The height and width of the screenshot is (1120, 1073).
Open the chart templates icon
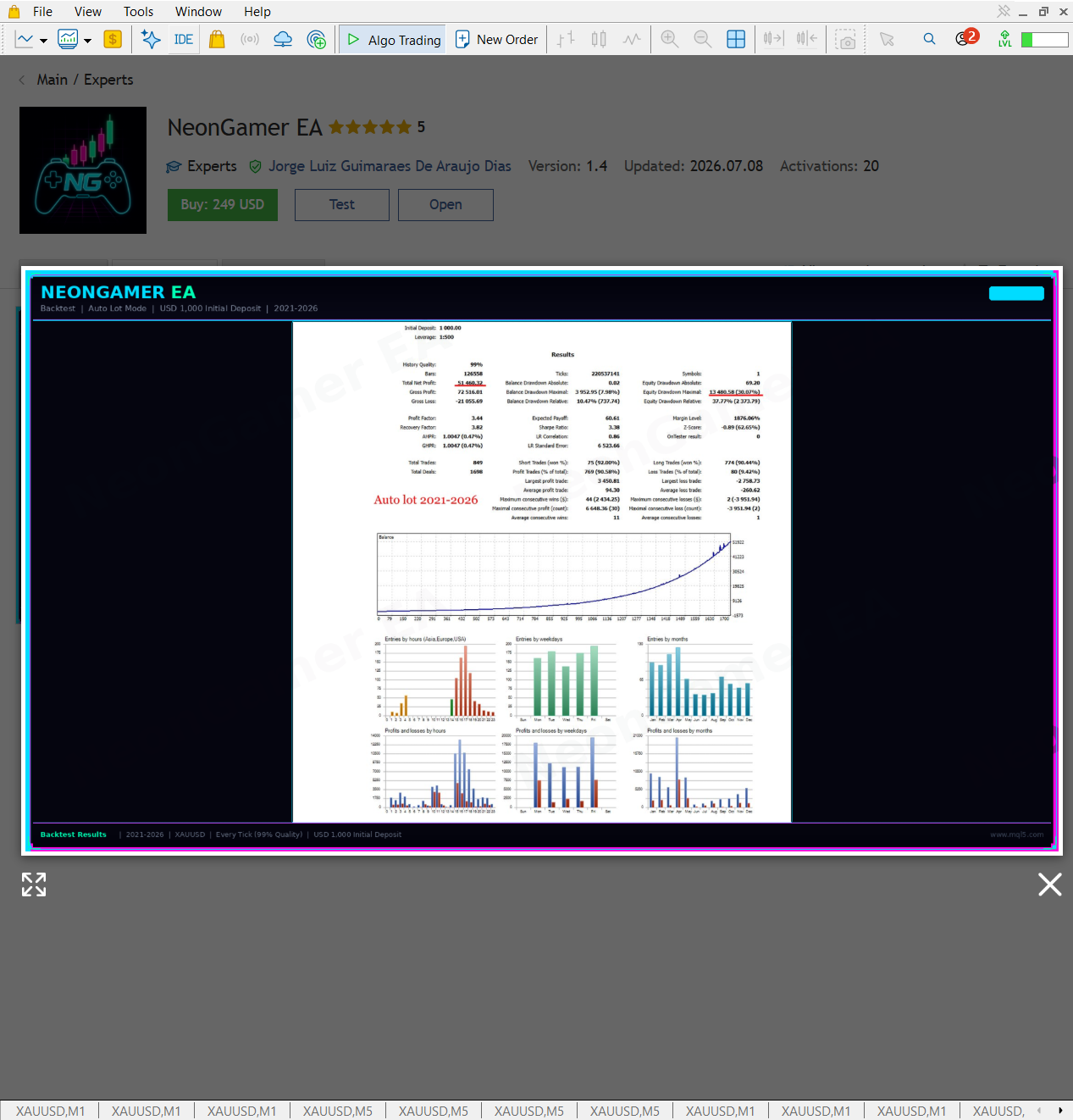(x=68, y=39)
